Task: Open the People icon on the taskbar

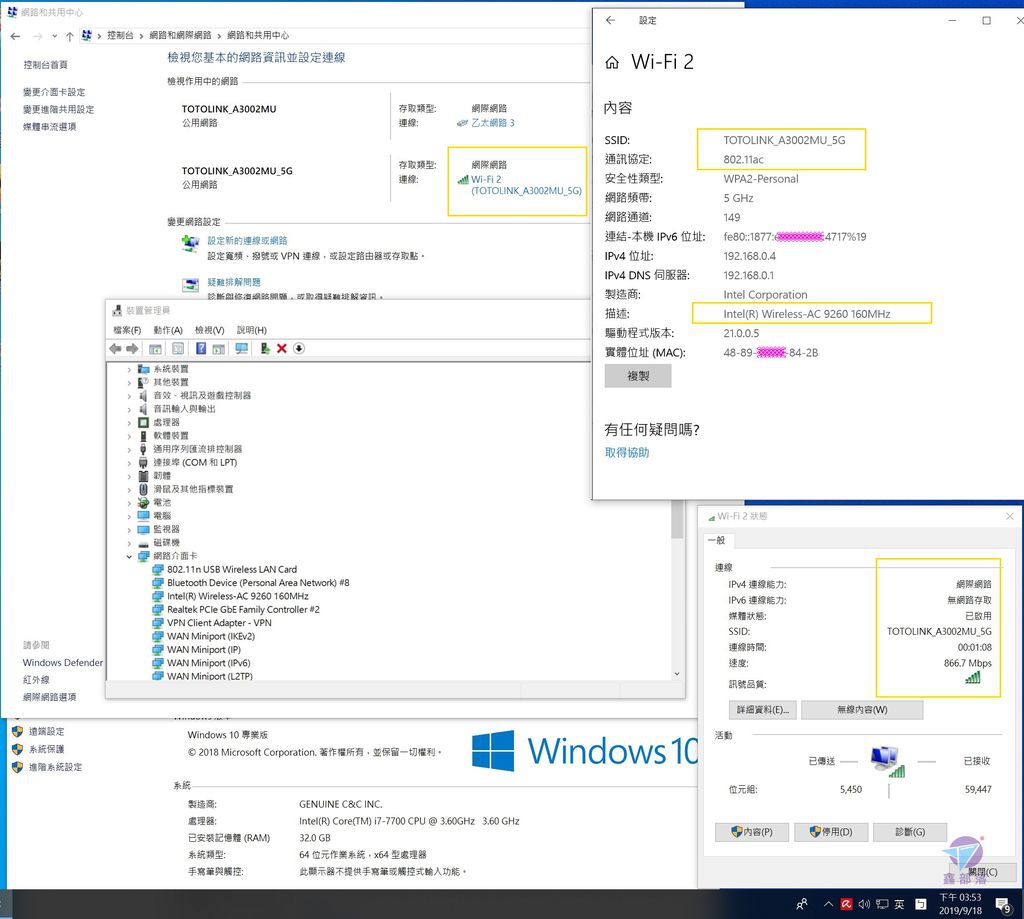Action: [x=802, y=904]
